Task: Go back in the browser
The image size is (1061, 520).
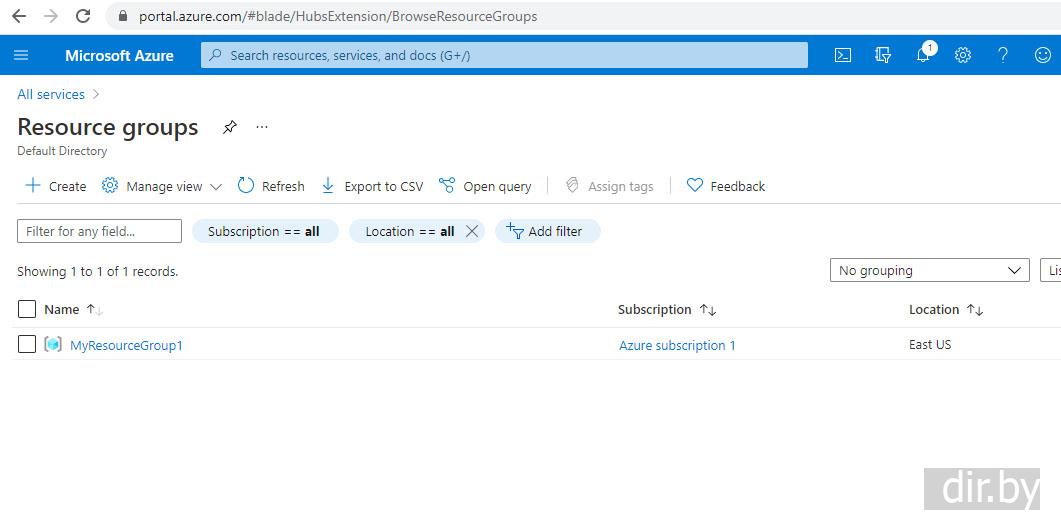Action: point(19,16)
